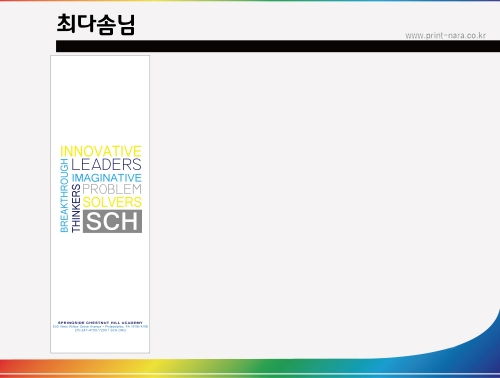
Task: Select the yellow INNOVATIVE word
Action: (x=101, y=151)
